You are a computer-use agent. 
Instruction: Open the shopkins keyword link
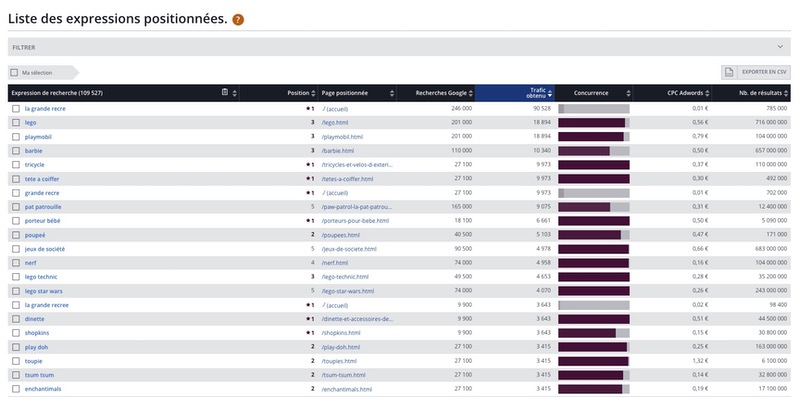coord(37,333)
